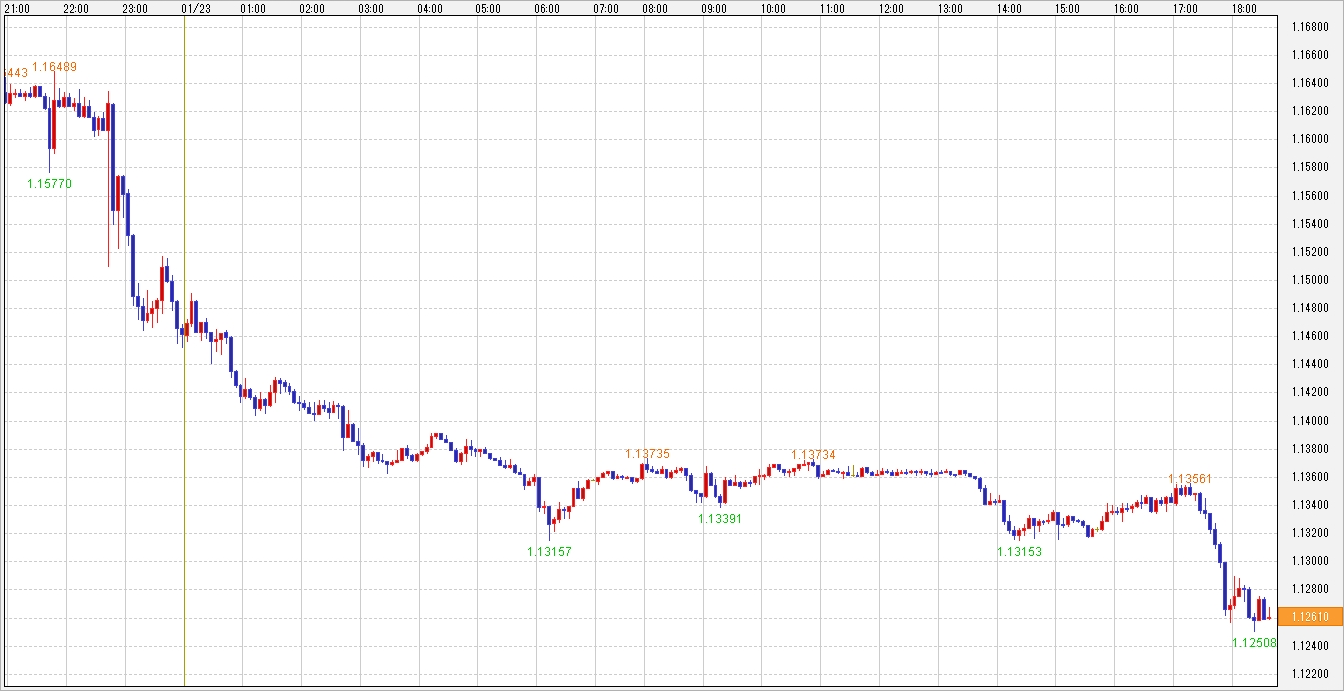The width and height of the screenshot is (1344, 691).
Task: Click the 1.13391 low price label
Action: (x=720, y=518)
